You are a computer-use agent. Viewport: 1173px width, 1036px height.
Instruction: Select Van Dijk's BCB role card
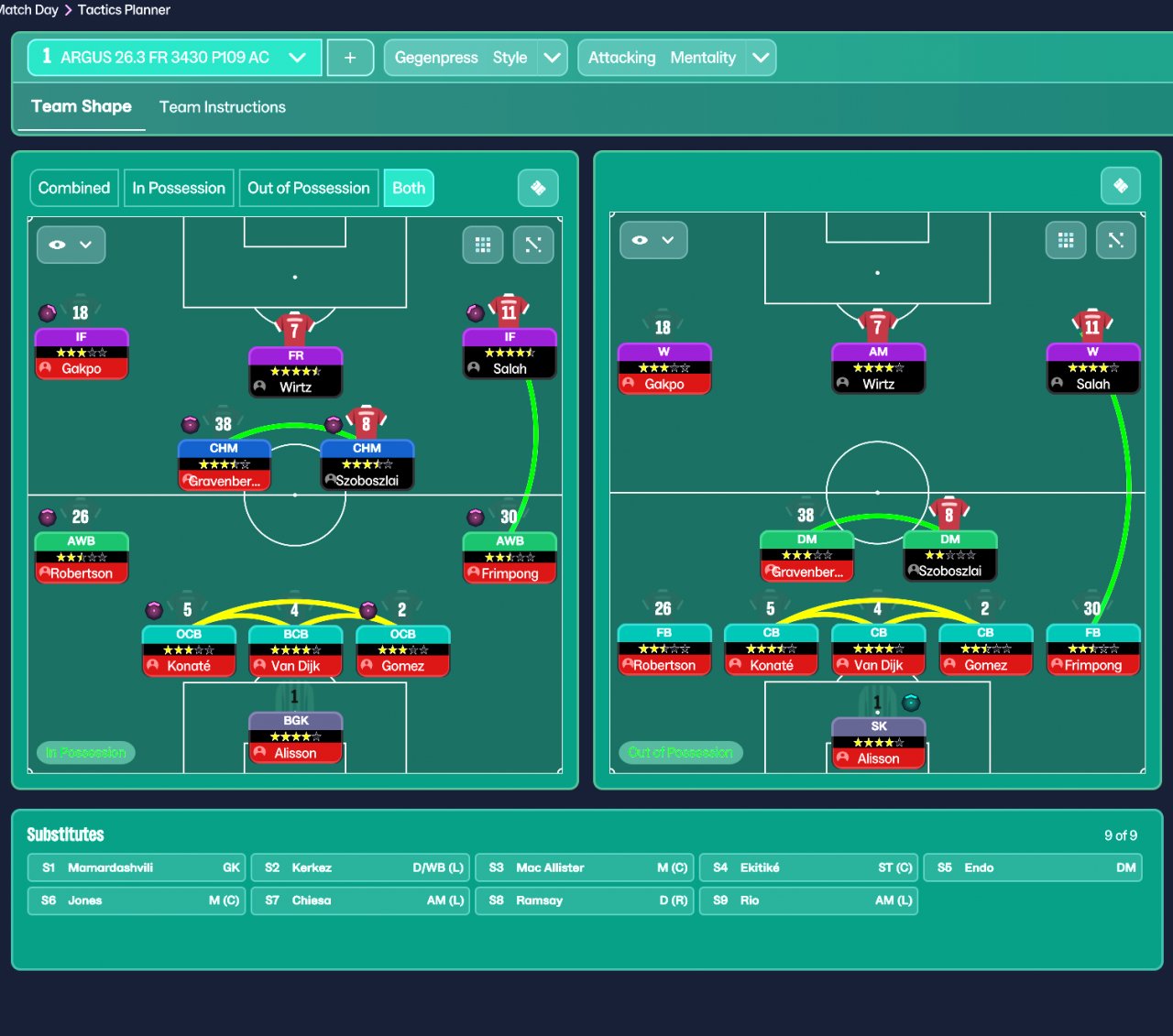tap(295, 650)
